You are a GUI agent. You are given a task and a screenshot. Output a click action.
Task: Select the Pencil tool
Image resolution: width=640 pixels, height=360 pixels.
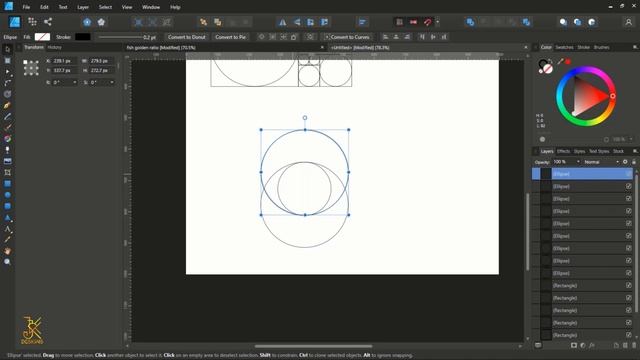[7, 117]
